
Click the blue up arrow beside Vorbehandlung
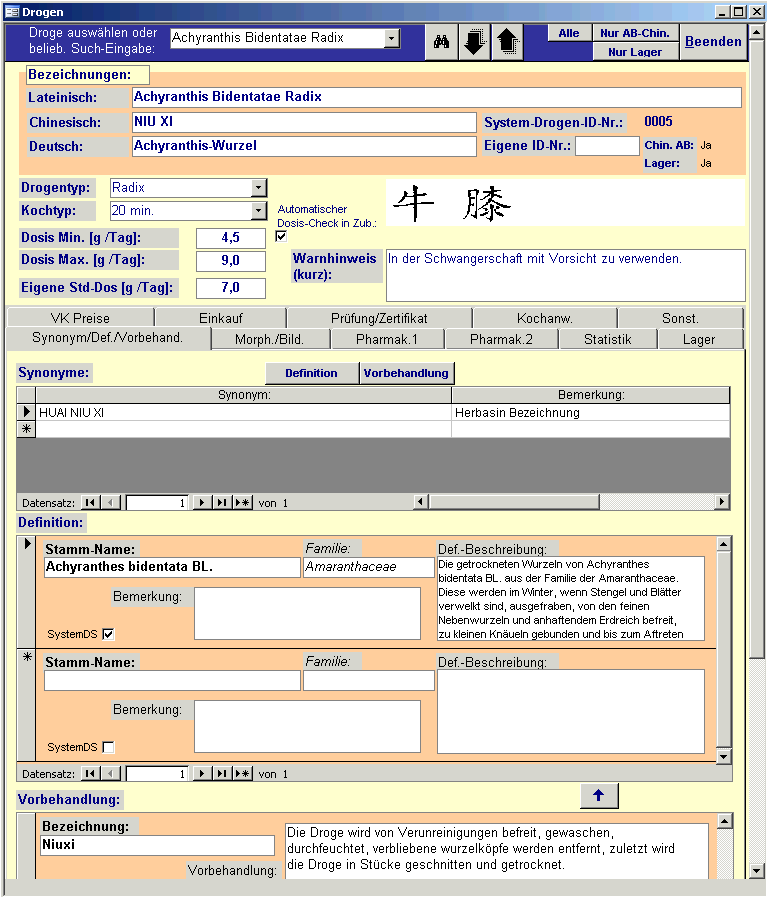pos(599,796)
